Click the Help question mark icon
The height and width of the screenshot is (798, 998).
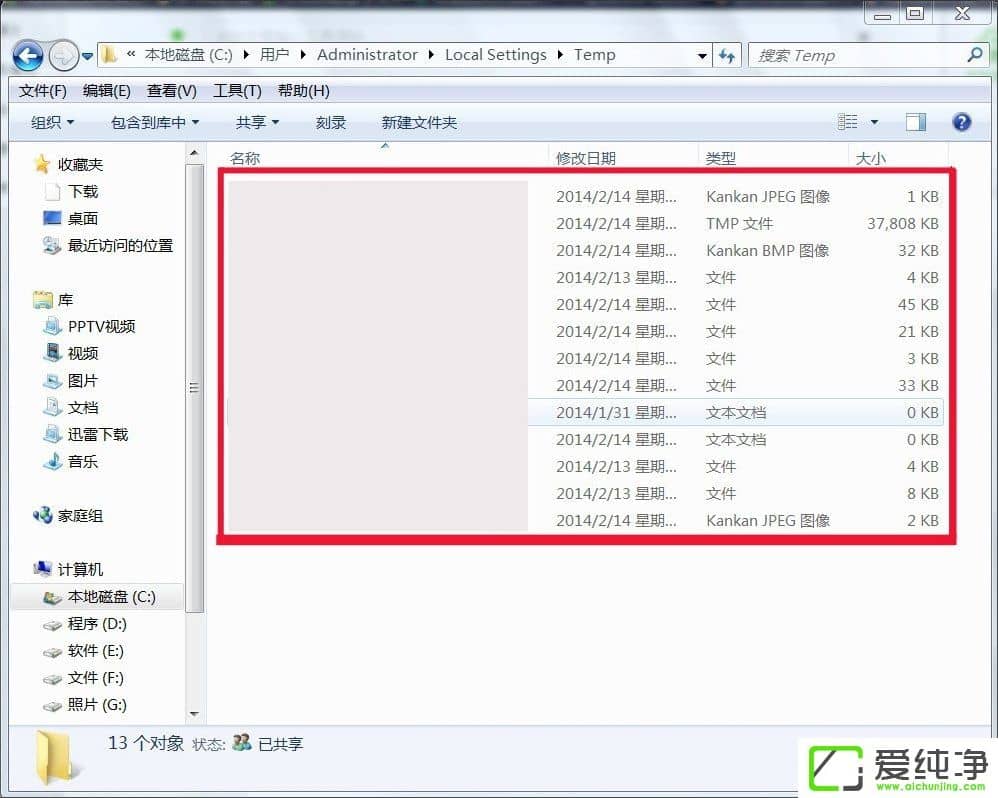[961, 122]
